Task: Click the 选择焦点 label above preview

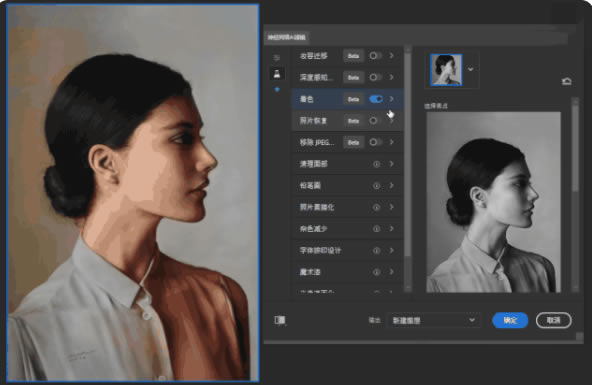Action: point(436,106)
